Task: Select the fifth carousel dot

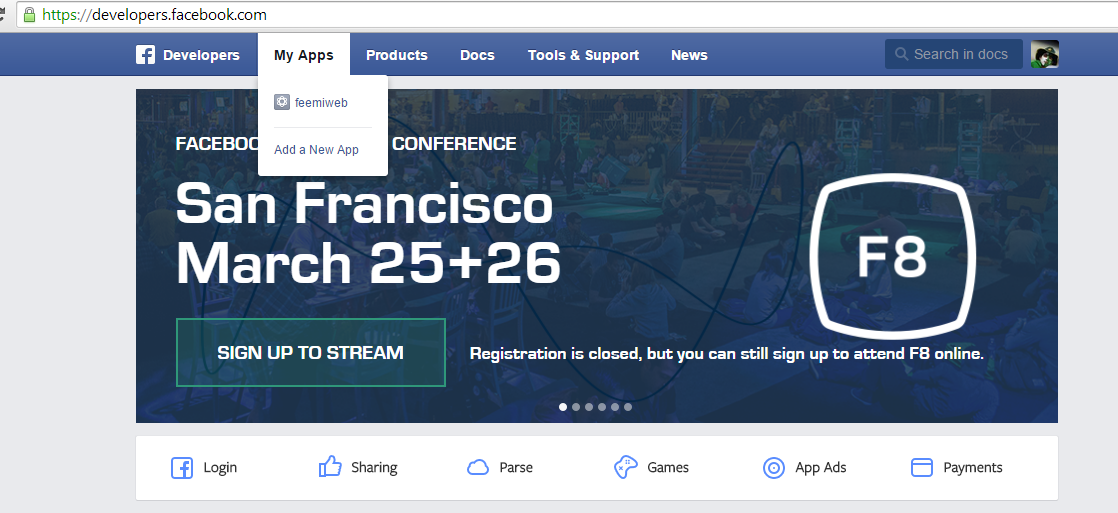Action: (614, 407)
